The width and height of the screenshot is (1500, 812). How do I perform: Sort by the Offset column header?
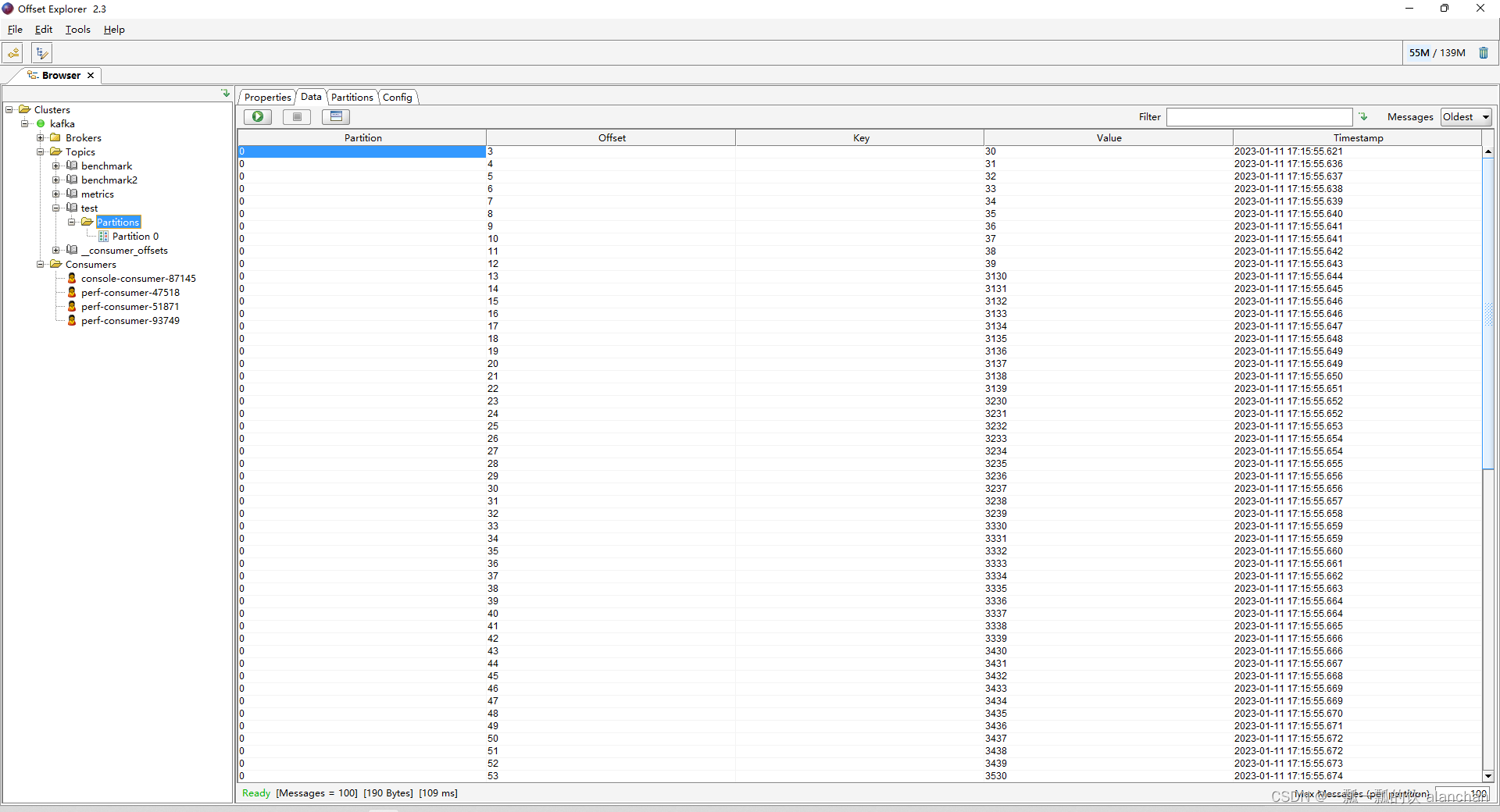click(x=612, y=138)
